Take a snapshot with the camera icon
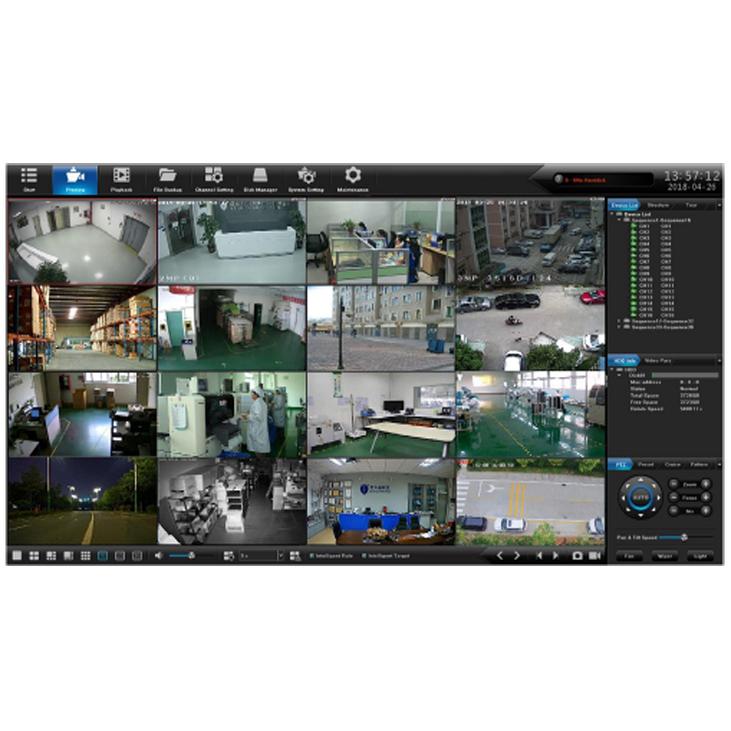The height and width of the screenshot is (731, 731). pos(577,556)
